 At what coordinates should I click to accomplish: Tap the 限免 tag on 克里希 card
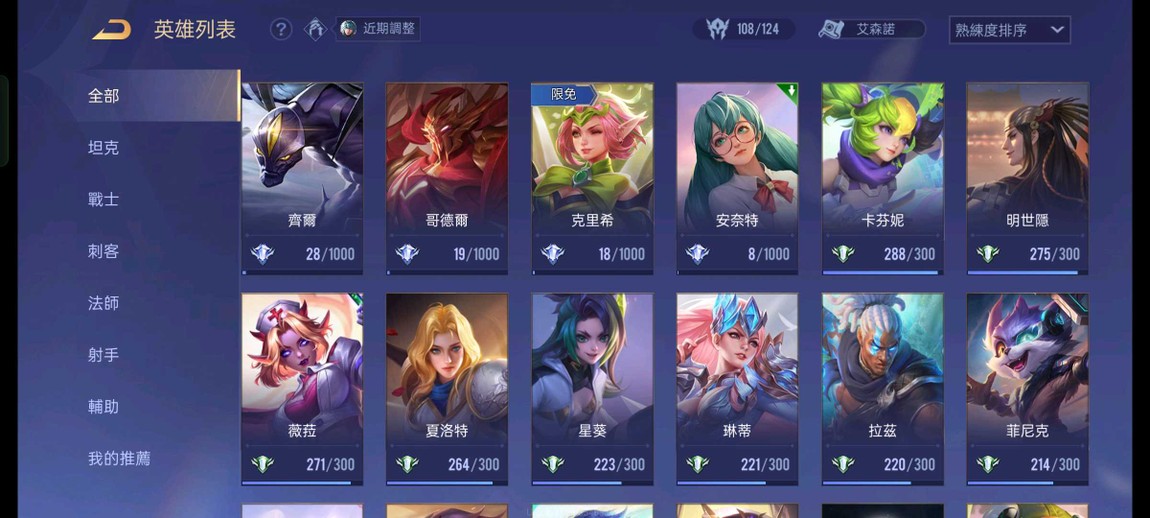563,94
